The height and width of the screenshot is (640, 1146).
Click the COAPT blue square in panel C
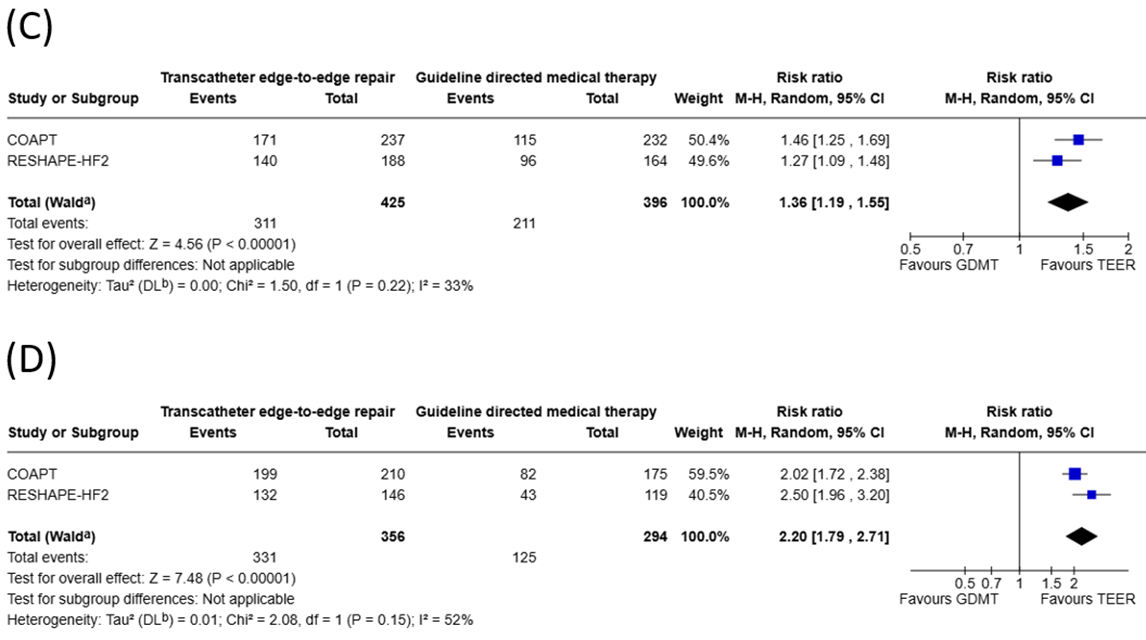point(1078,140)
